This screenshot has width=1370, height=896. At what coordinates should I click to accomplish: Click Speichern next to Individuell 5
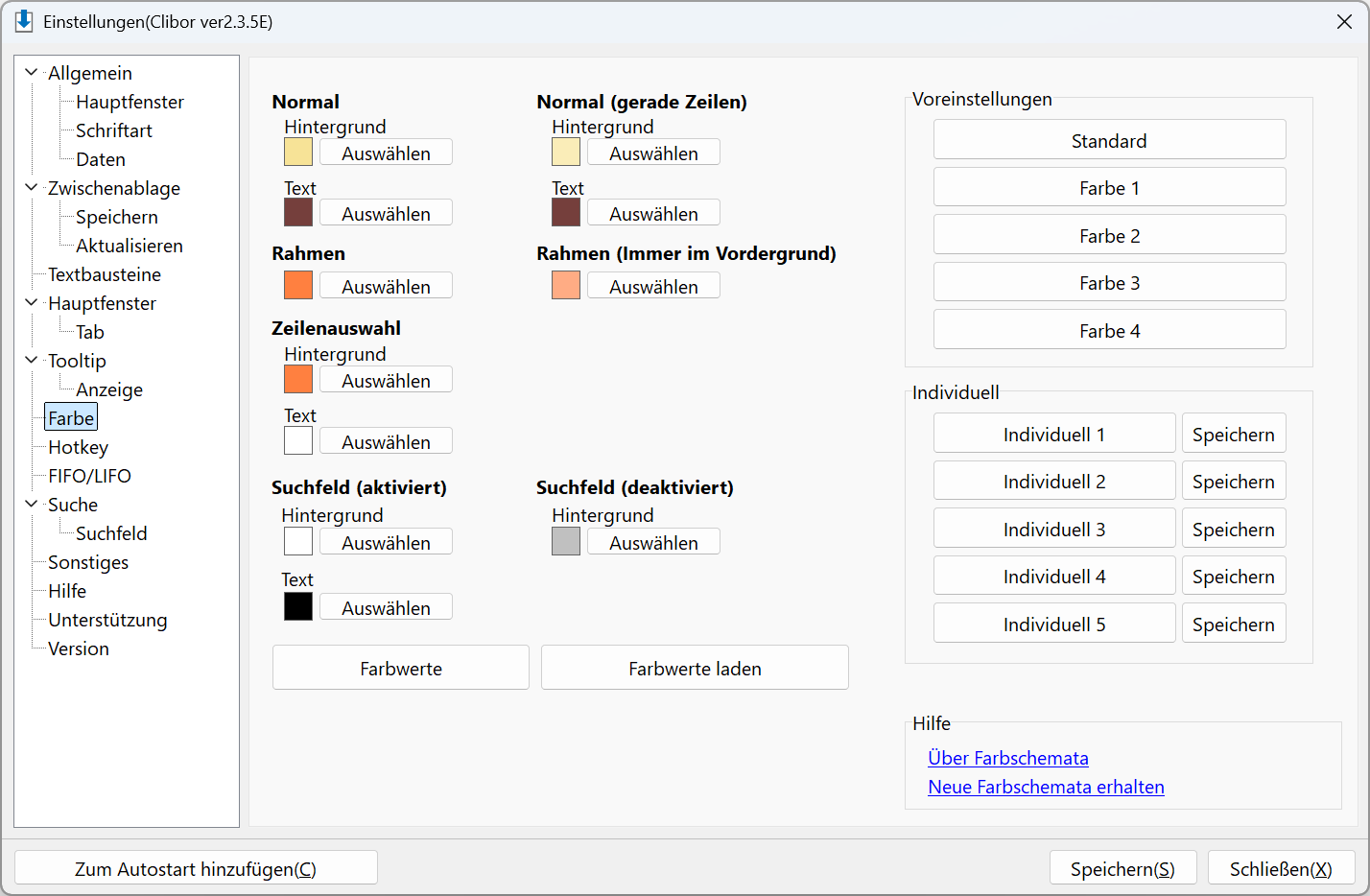pyautogui.click(x=1234, y=624)
